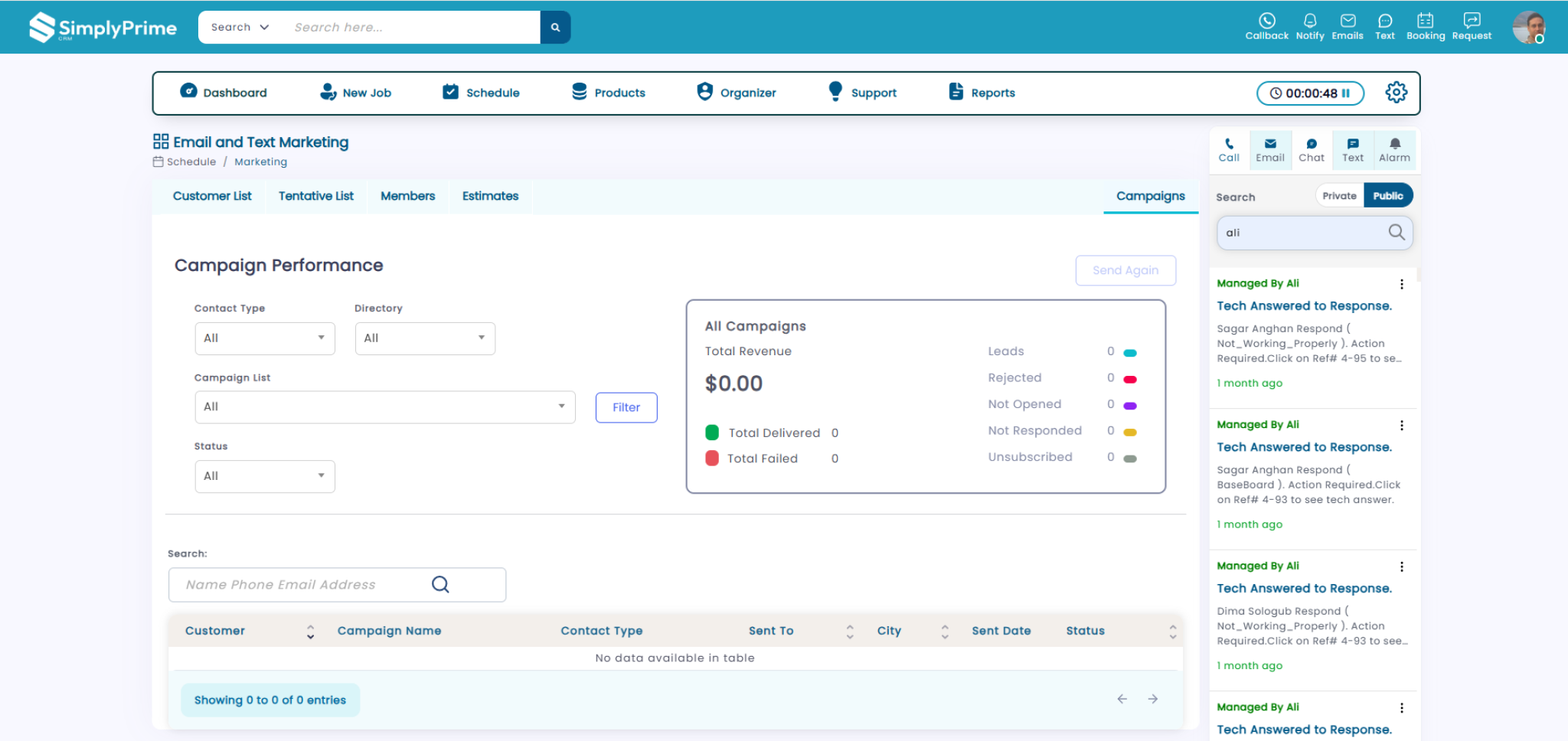The width and height of the screenshot is (1568, 741).
Task: Go to previous table page arrow
Action: pyautogui.click(x=1122, y=699)
